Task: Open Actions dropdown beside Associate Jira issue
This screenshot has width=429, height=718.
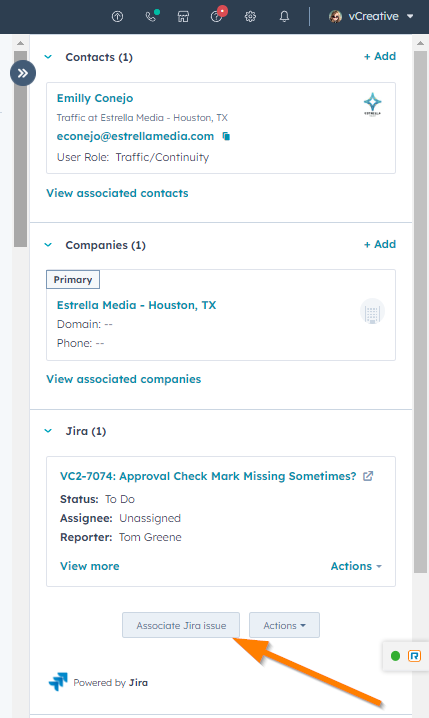Action: tap(284, 625)
